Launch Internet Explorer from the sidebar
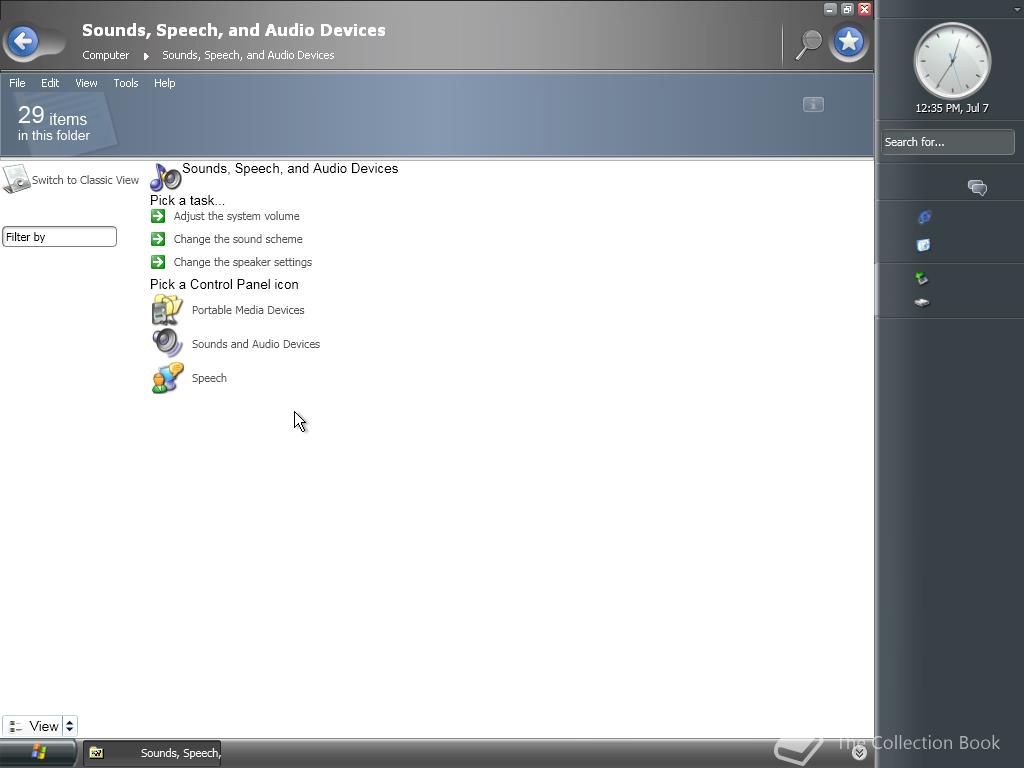The height and width of the screenshot is (768, 1024). tap(924, 217)
